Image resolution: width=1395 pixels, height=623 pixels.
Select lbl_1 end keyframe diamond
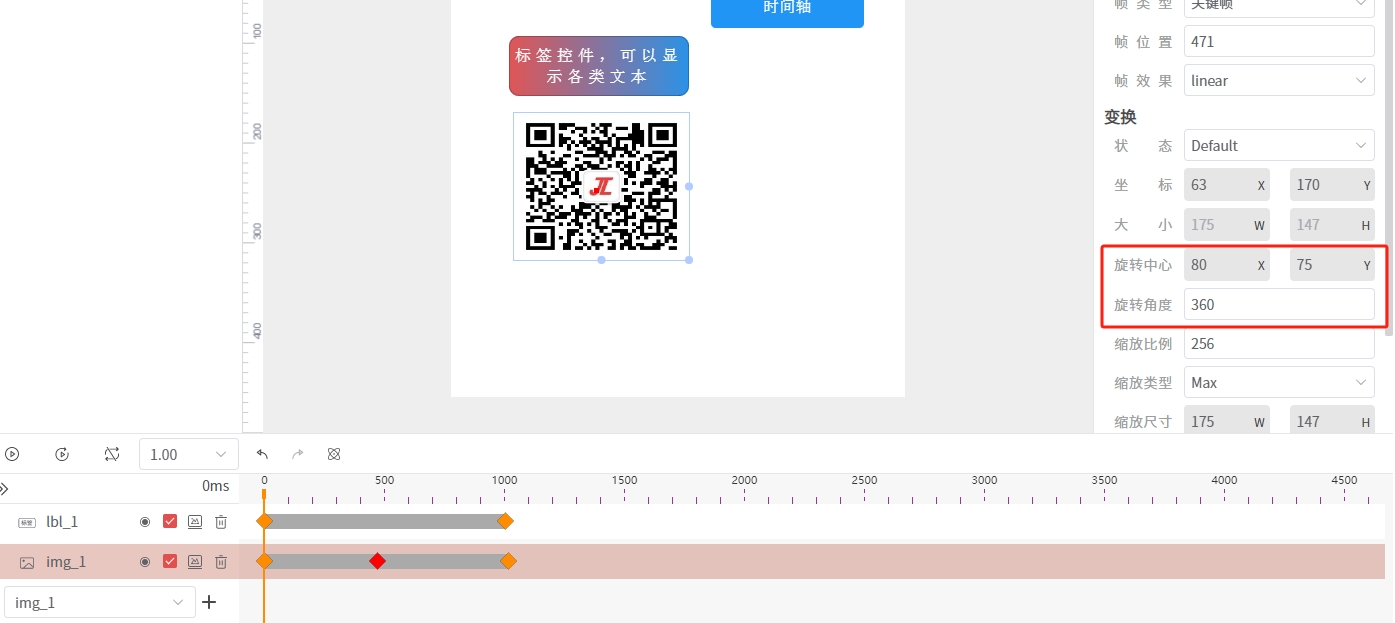[x=505, y=521]
